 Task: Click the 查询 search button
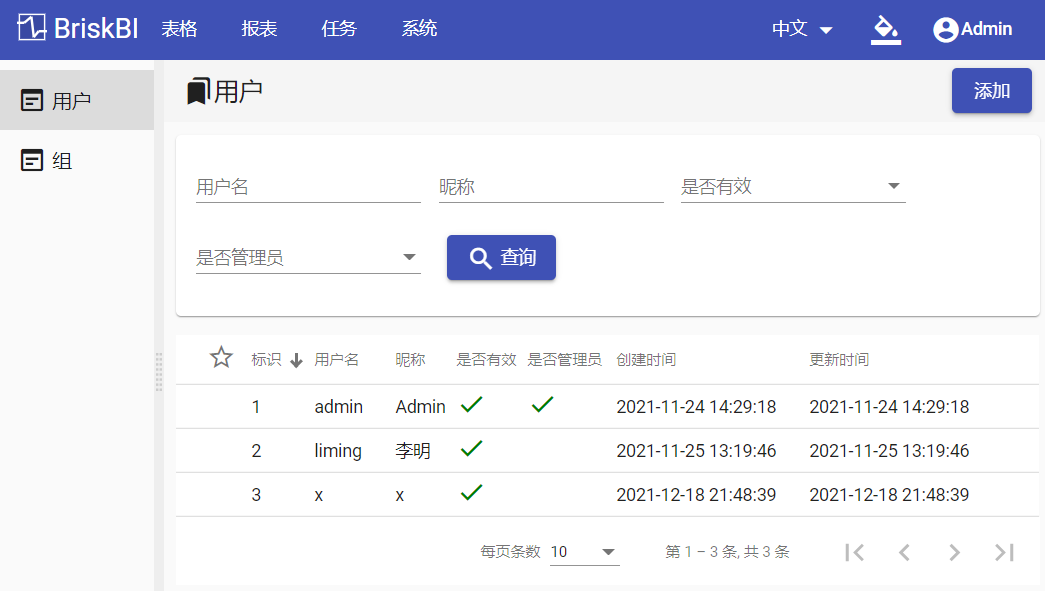pos(501,257)
